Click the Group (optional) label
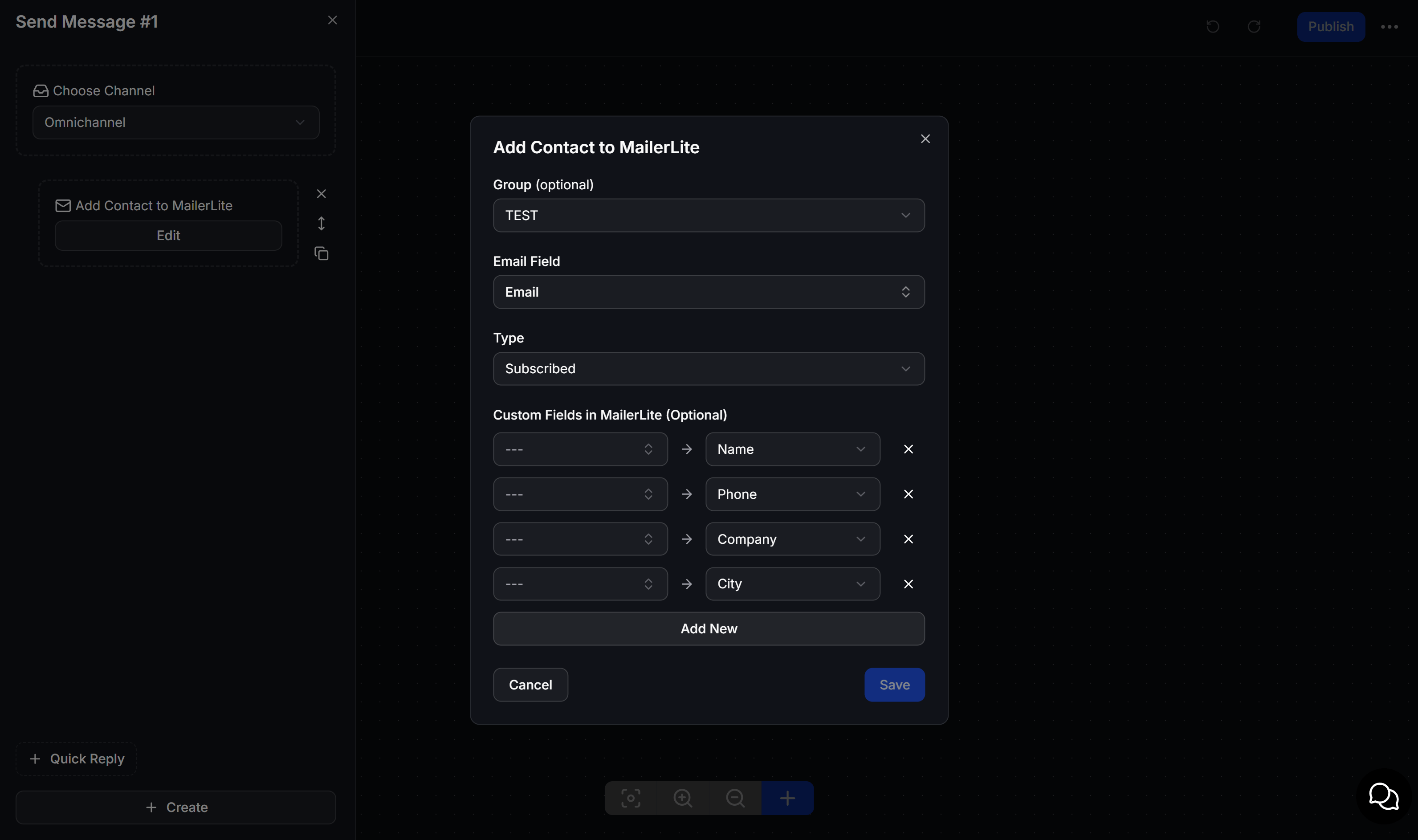 click(x=543, y=184)
